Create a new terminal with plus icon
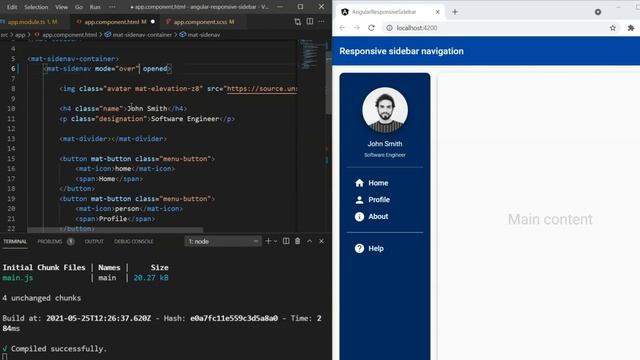 268,241
